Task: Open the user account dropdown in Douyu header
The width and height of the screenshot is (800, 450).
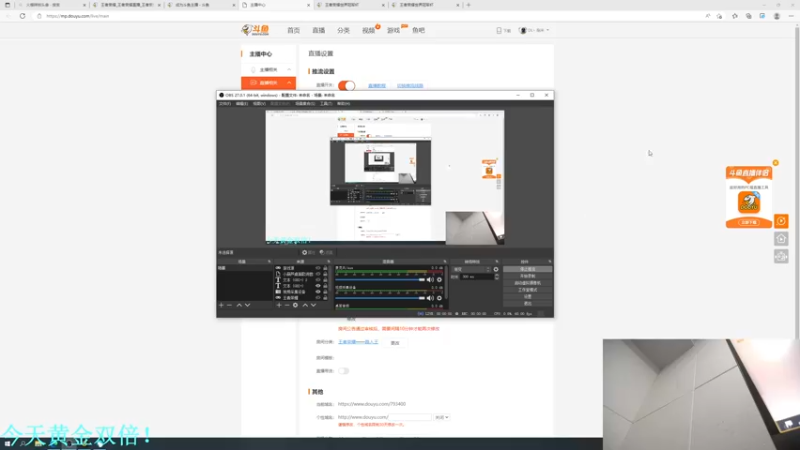Action: pos(535,30)
